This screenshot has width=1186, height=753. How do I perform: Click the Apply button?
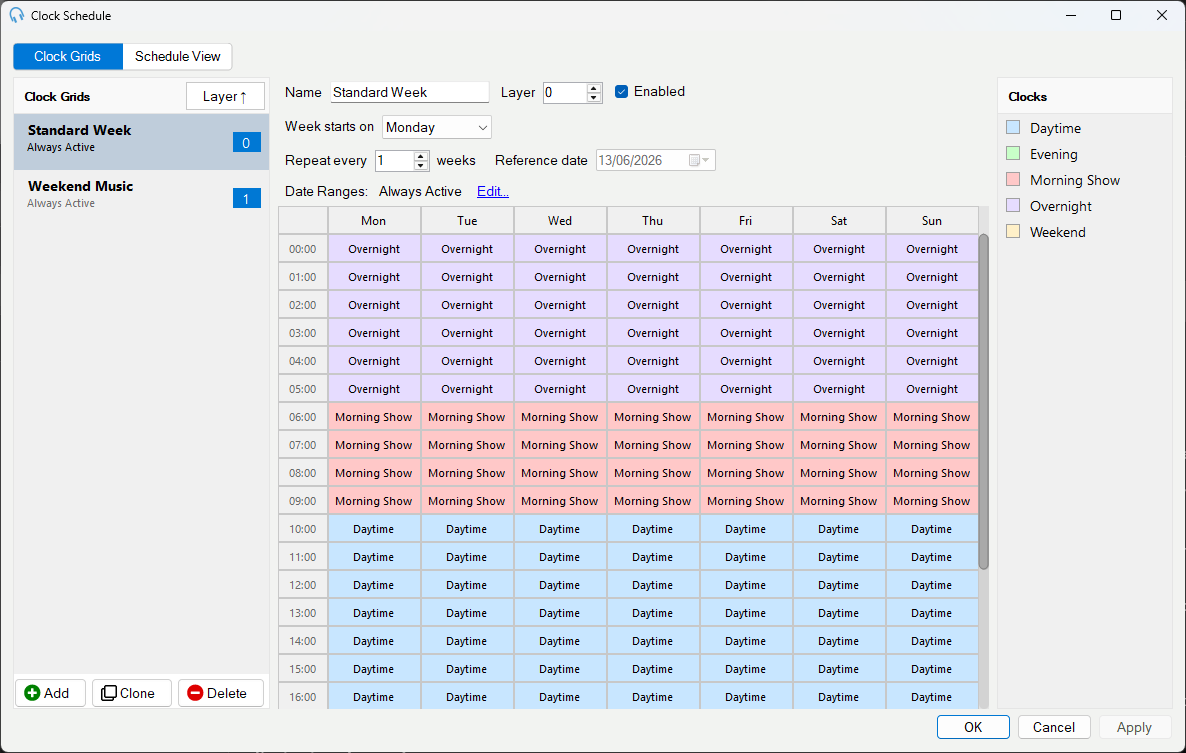[x=1135, y=727]
